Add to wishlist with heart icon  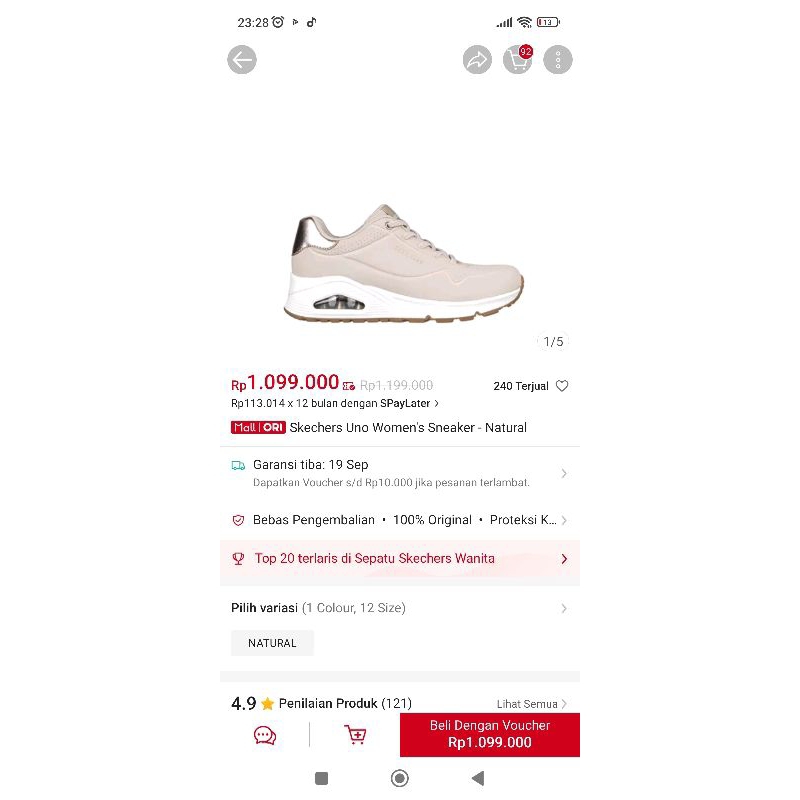pyautogui.click(x=562, y=386)
